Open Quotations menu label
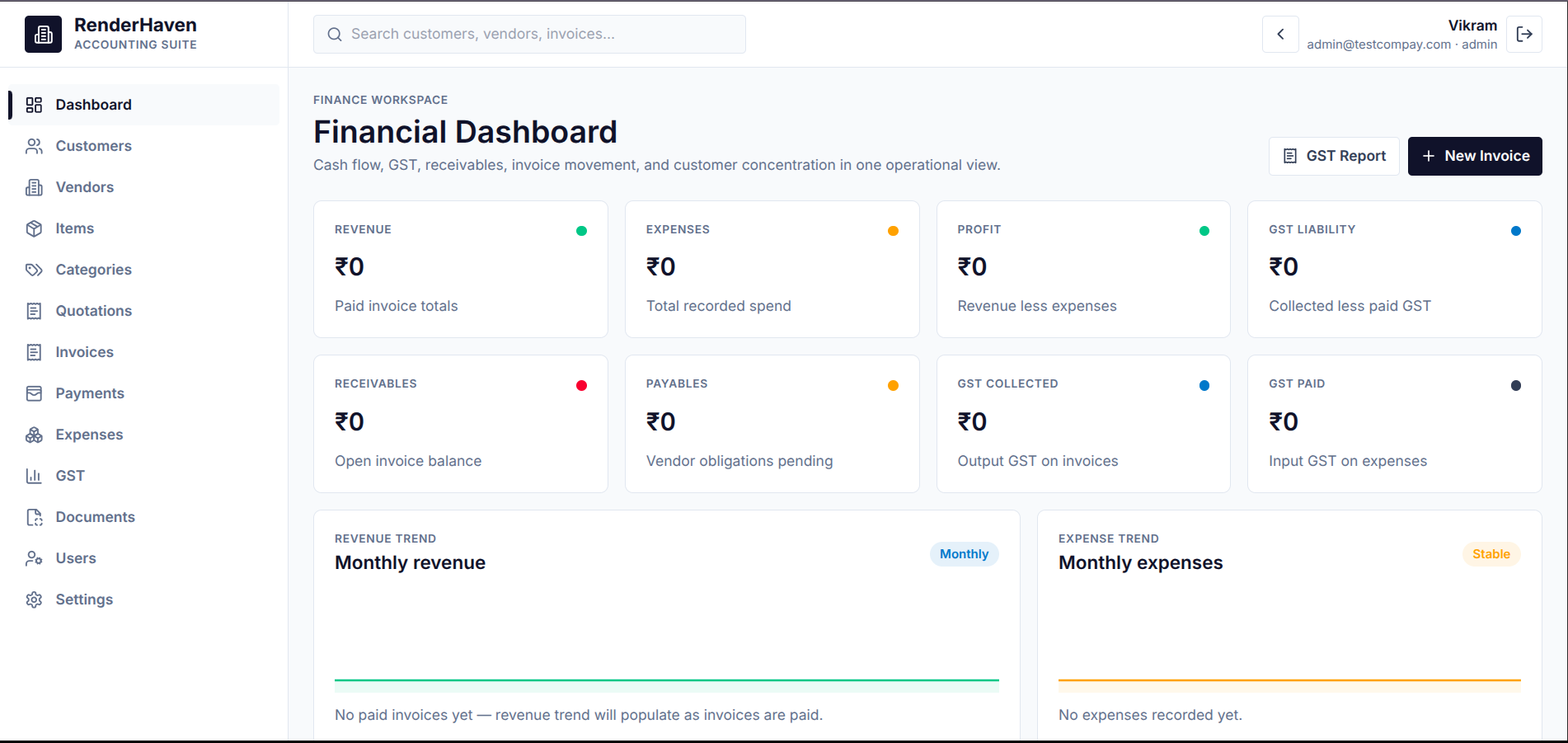The width and height of the screenshot is (1568, 743). tap(93, 311)
